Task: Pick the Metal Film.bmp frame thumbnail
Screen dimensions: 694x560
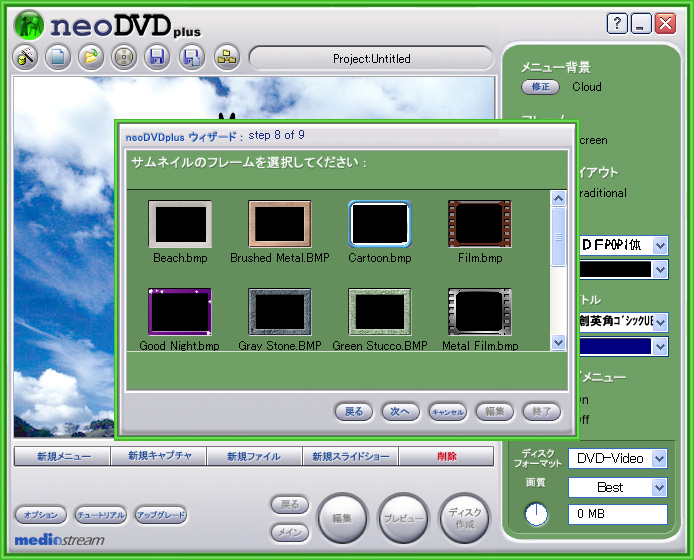Action: coord(480,312)
